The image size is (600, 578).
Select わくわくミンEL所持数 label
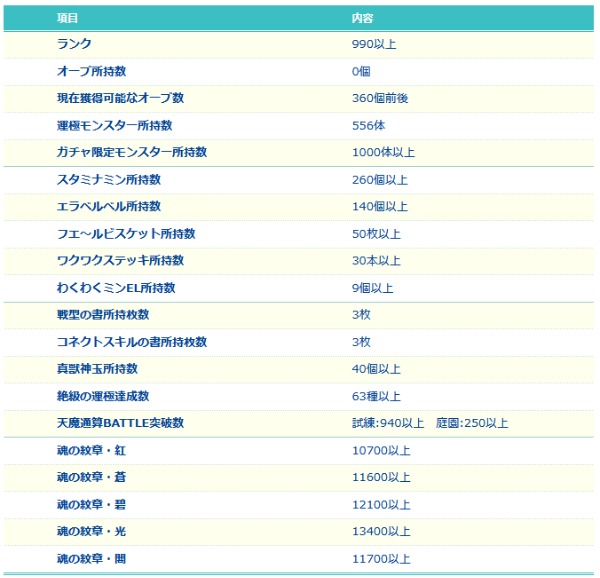pyautogui.click(x=116, y=287)
